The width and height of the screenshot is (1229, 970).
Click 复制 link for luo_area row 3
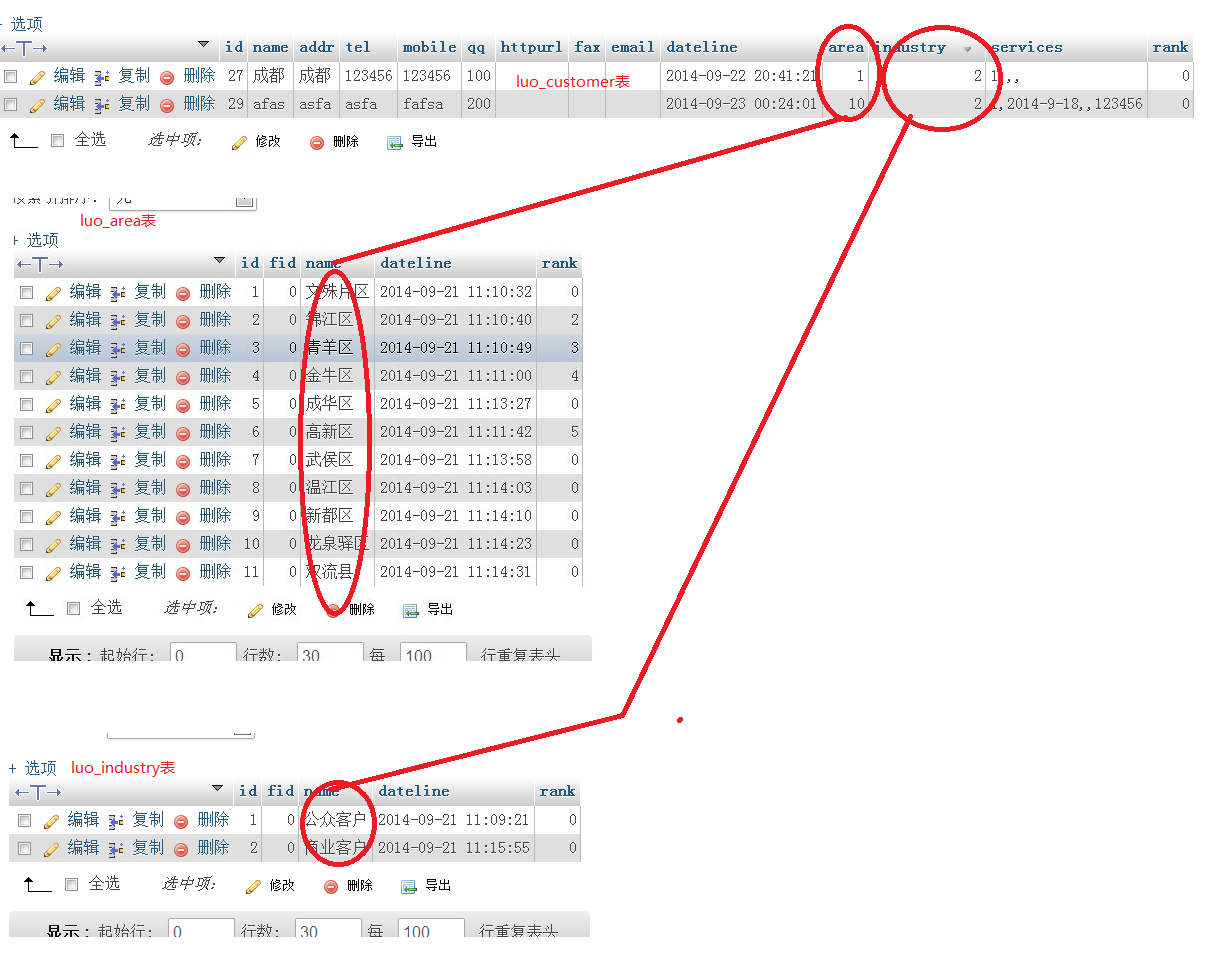point(150,348)
